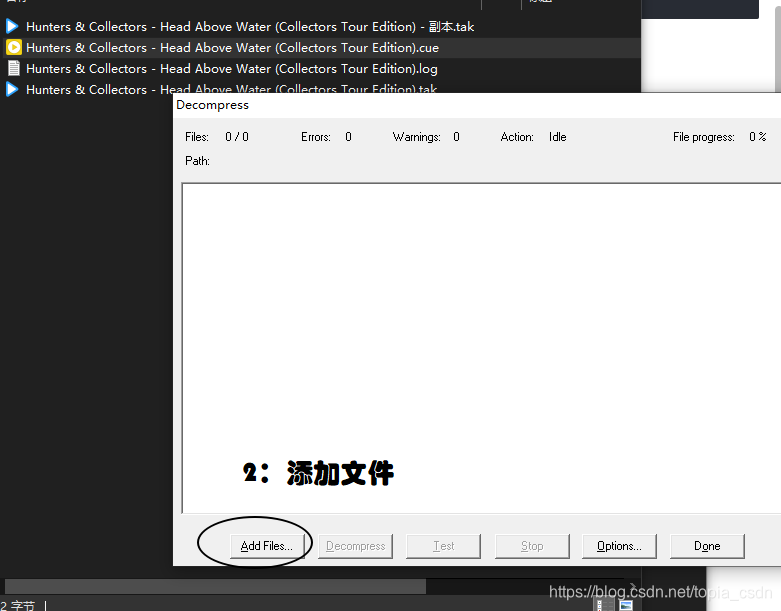Select the 副本.tak file row
The height and width of the screenshot is (611, 781).
point(322,26)
